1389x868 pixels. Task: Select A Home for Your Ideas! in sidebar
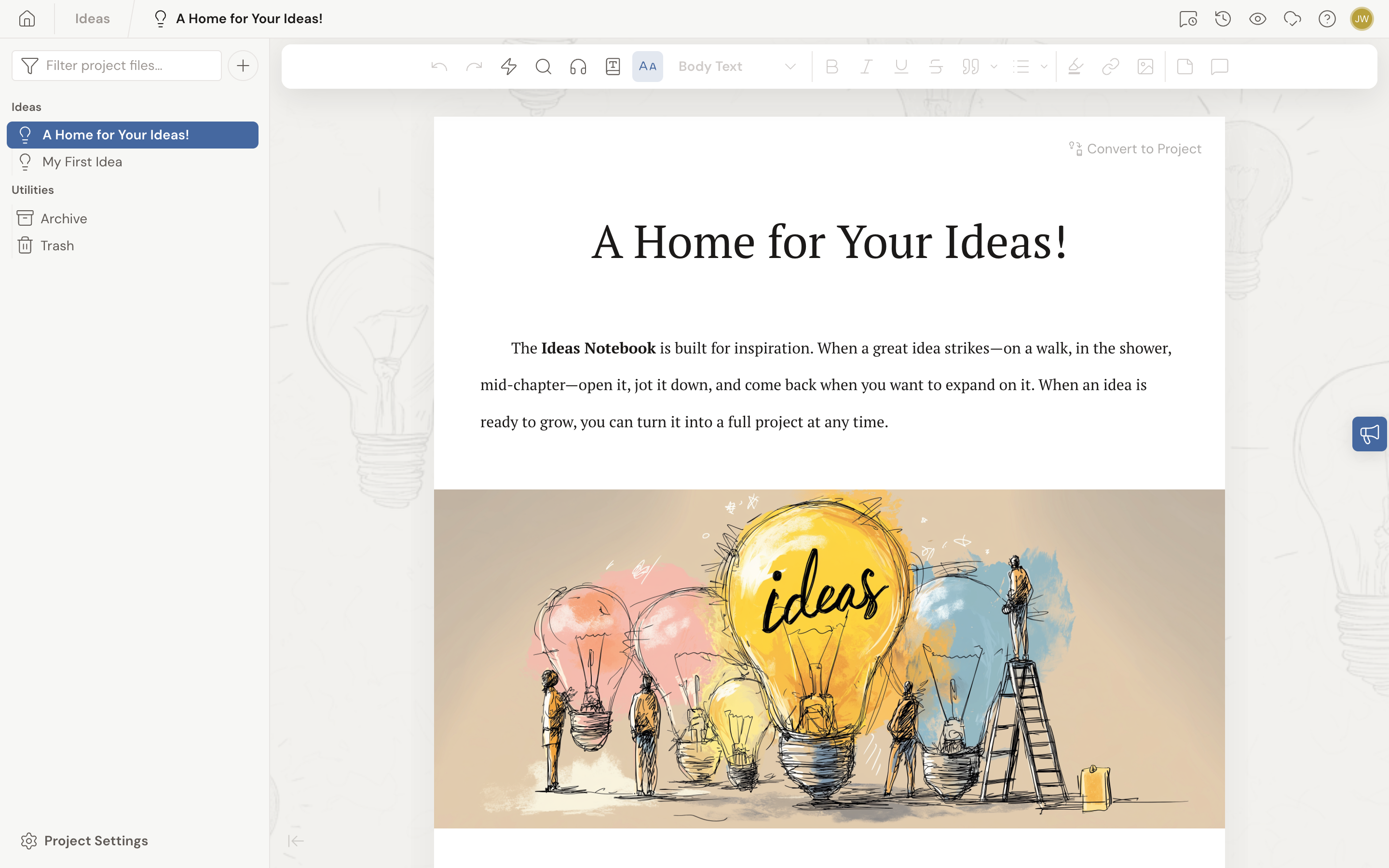[x=133, y=135]
